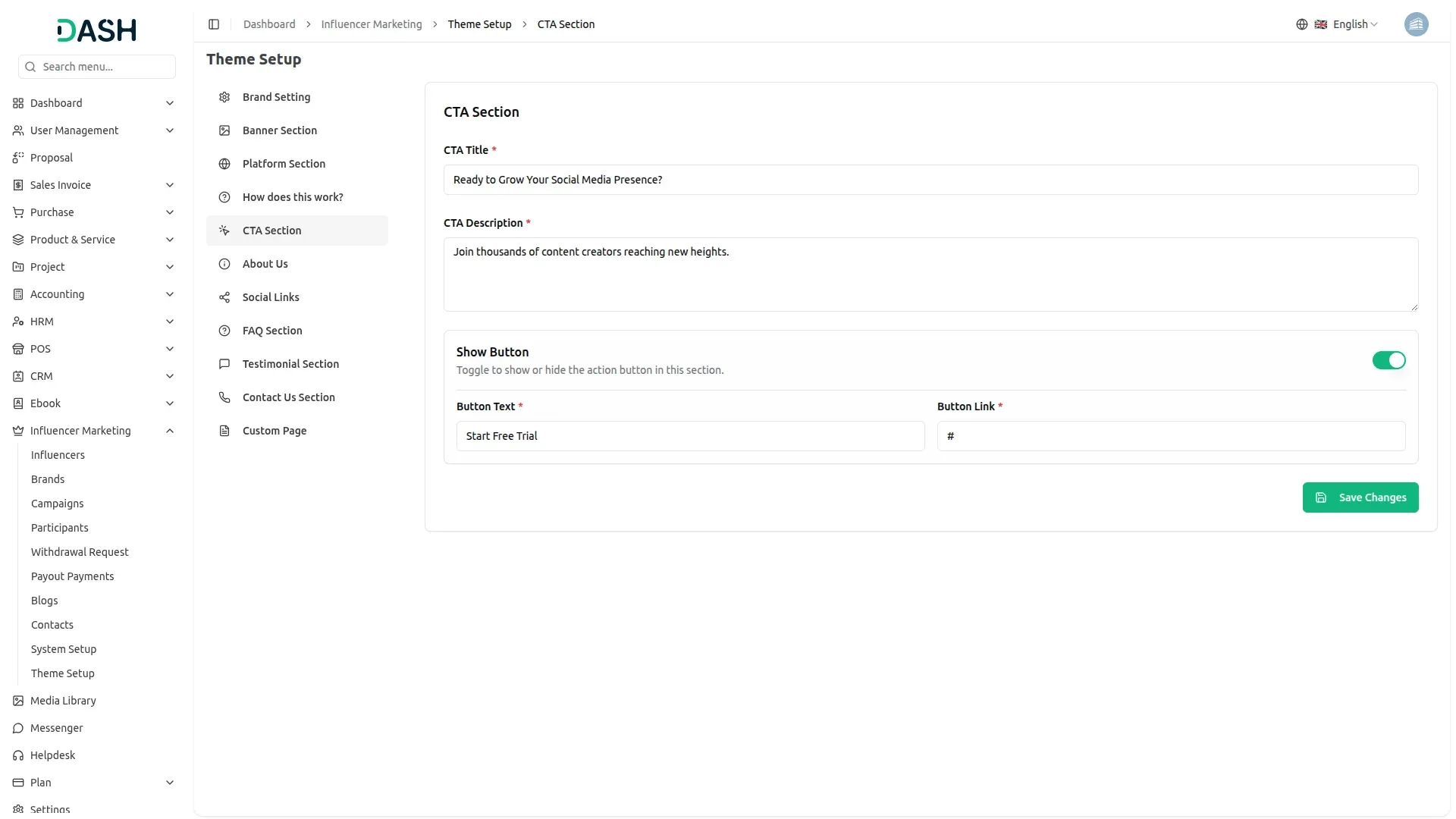Image resolution: width=1456 pixels, height=819 pixels.
Task: Click the Brand Setting gear icon
Action: pos(224,97)
